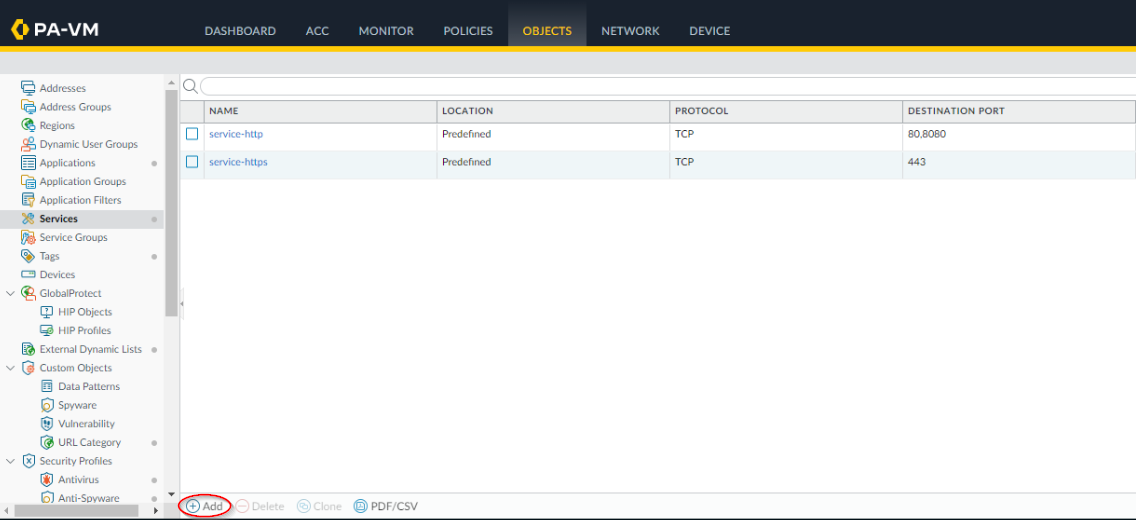Click the External Dynamic Lists icon
Image resolution: width=1136 pixels, height=520 pixels.
coord(28,349)
